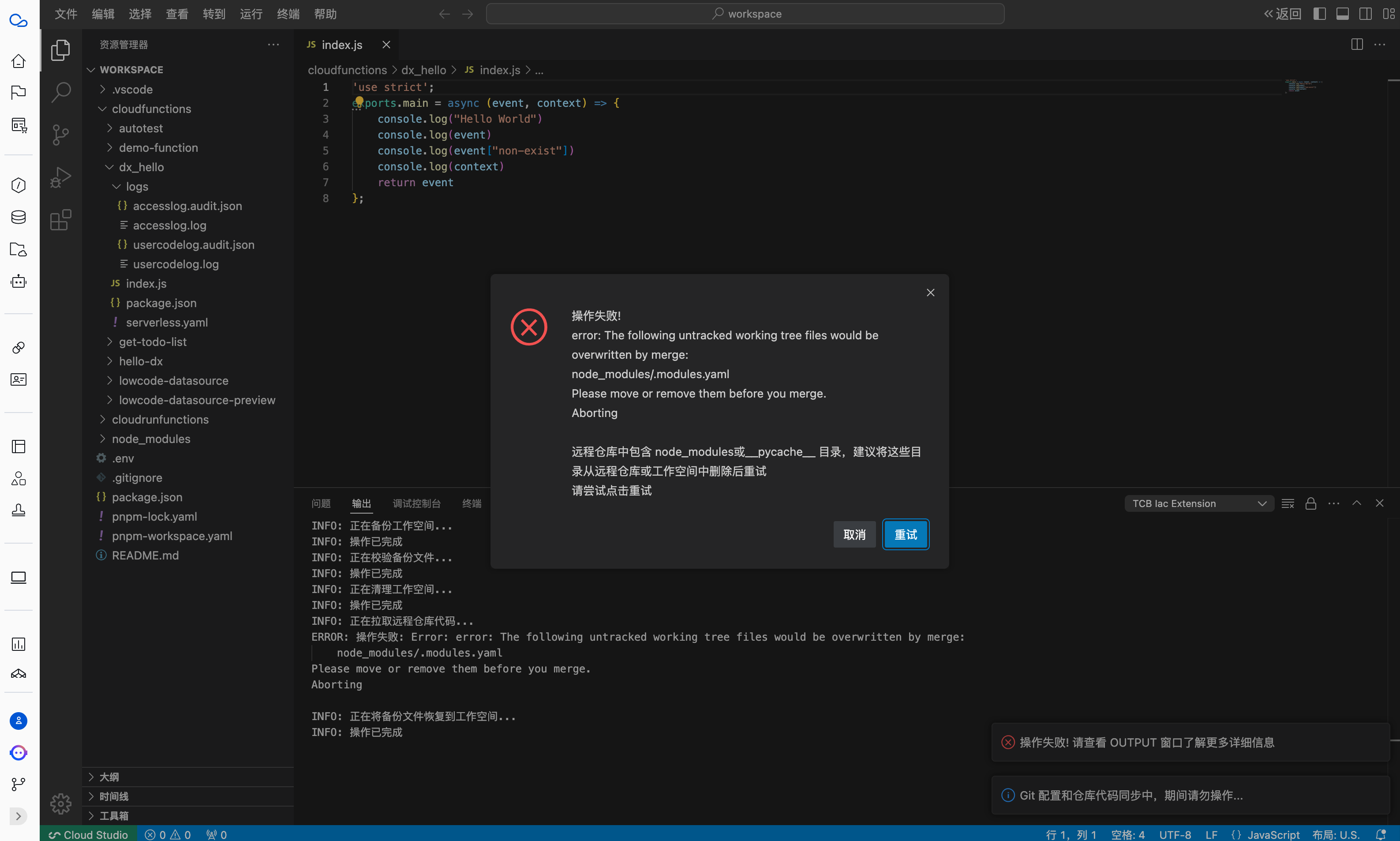Screen dimensions: 1400x841
Task: Click the 返回 back button
Action: (x=1283, y=14)
